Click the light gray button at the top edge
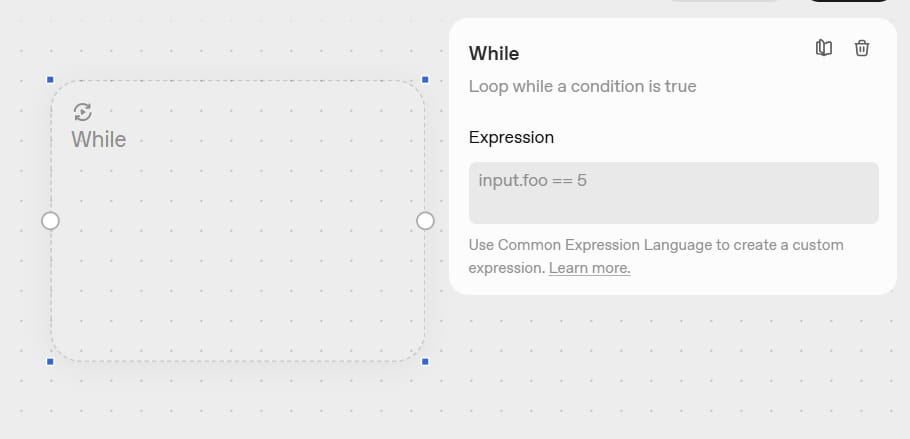Screen dimensions: 910x439 tap(722, 1)
